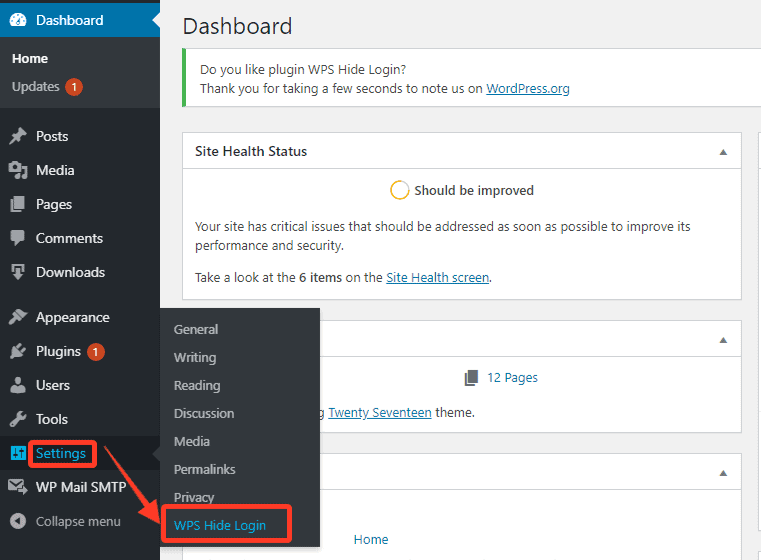Click the Appearance paintbrush icon

point(18,317)
